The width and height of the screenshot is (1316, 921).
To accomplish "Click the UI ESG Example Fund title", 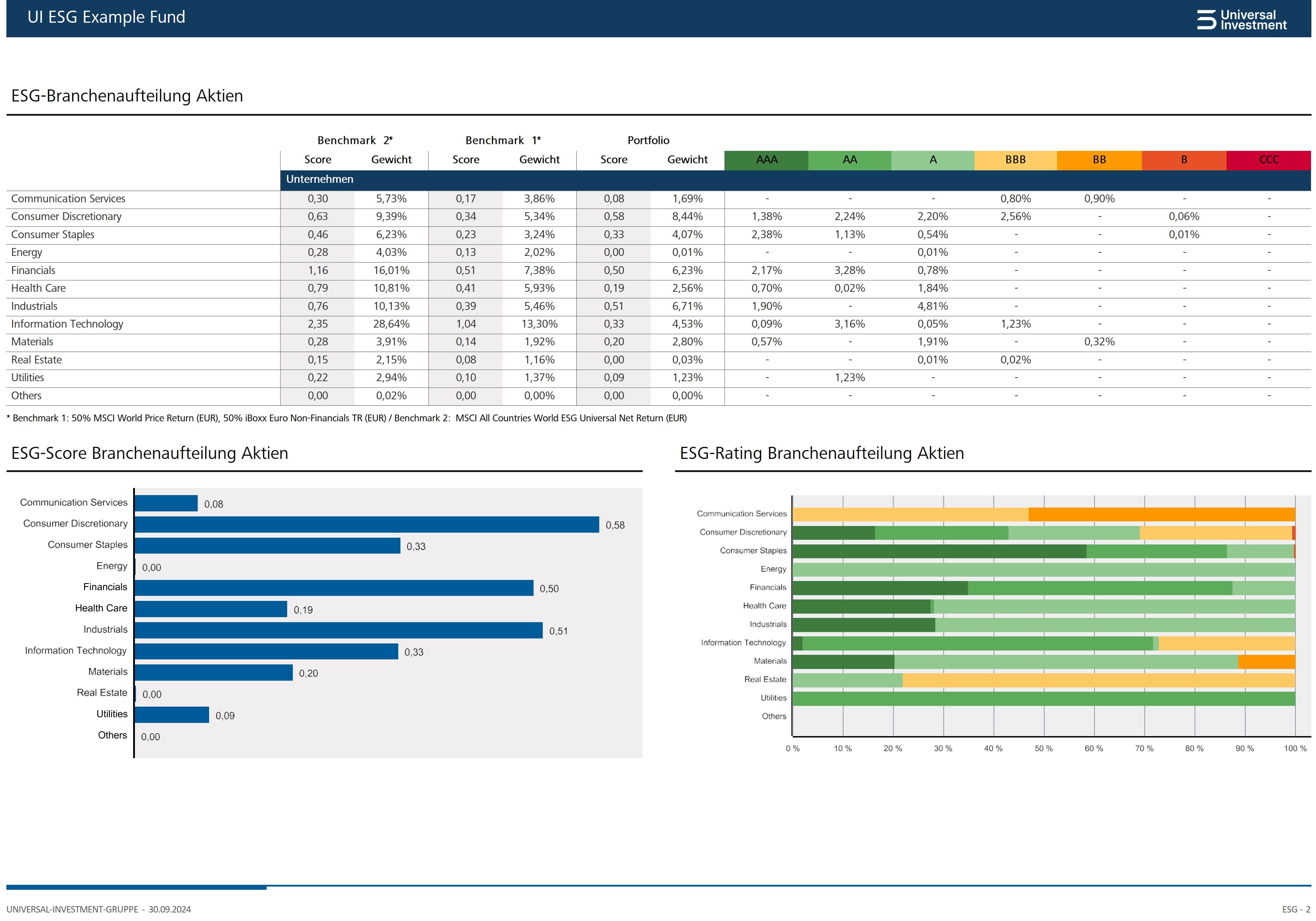I will point(106,17).
